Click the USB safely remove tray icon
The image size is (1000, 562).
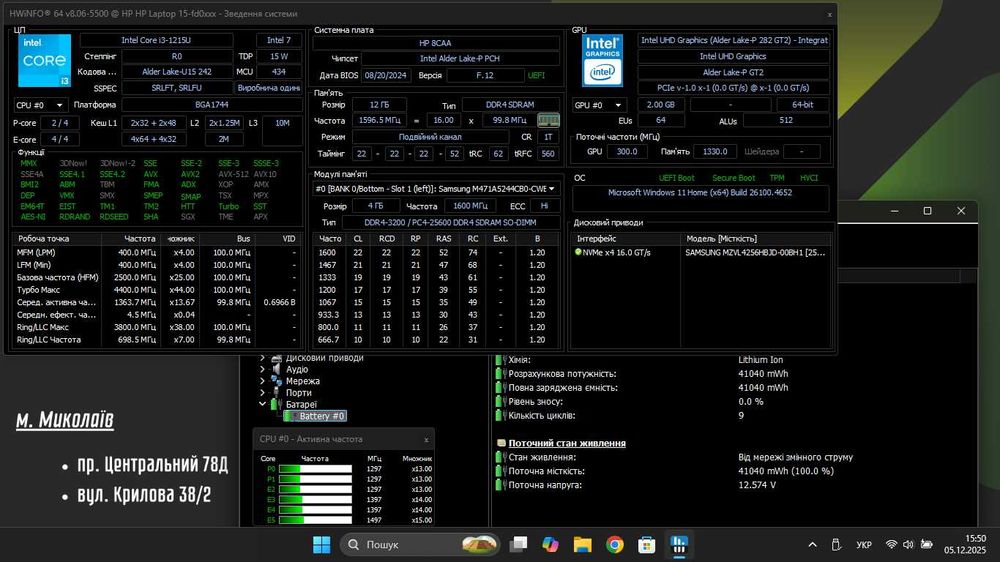tap(836, 545)
